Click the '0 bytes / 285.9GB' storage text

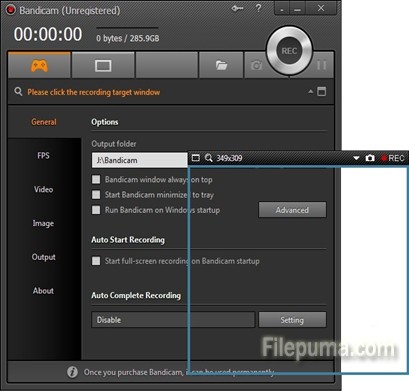click(x=128, y=38)
